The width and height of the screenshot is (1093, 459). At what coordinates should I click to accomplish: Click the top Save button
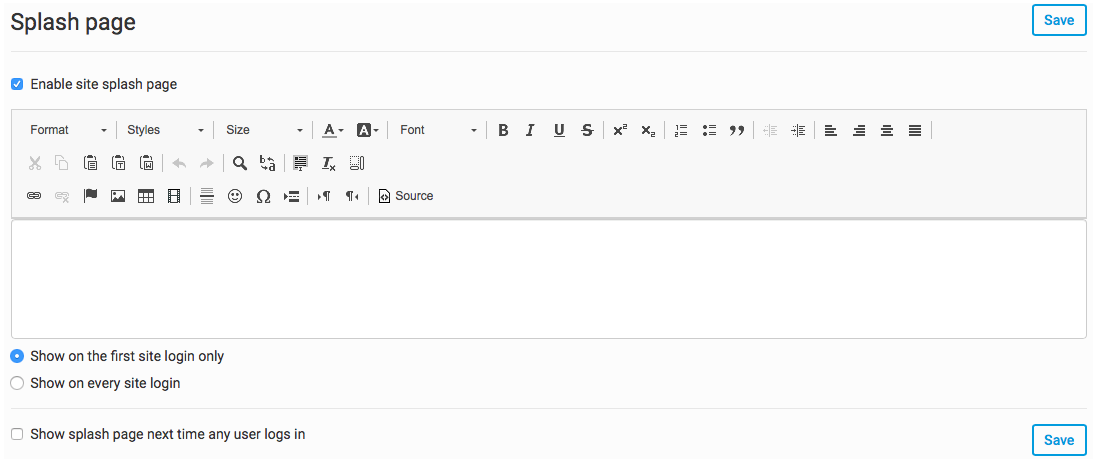pos(1058,20)
